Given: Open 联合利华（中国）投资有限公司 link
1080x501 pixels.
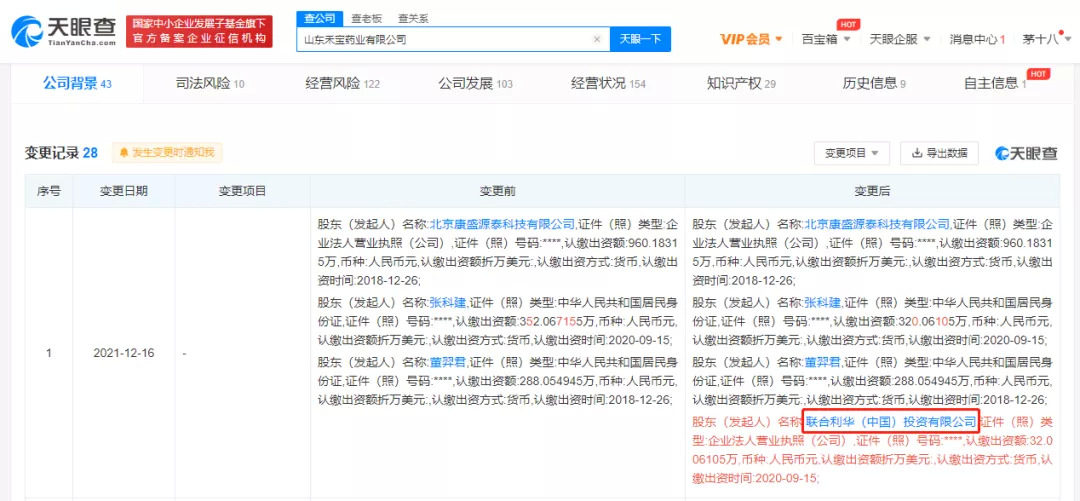Looking at the screenshot, I should click(x=891, y=421).
